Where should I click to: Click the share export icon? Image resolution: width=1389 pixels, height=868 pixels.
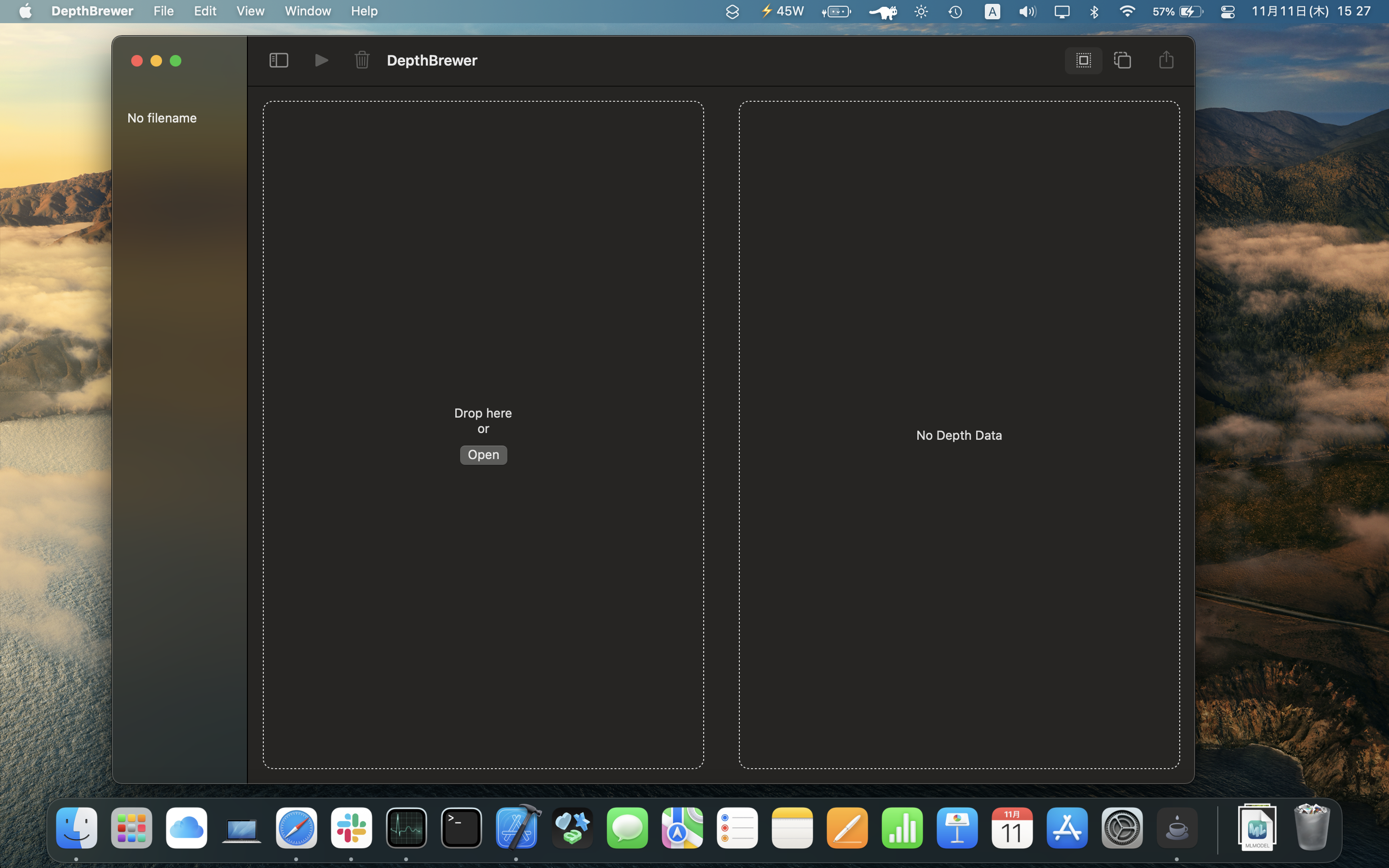point(1166,60)
